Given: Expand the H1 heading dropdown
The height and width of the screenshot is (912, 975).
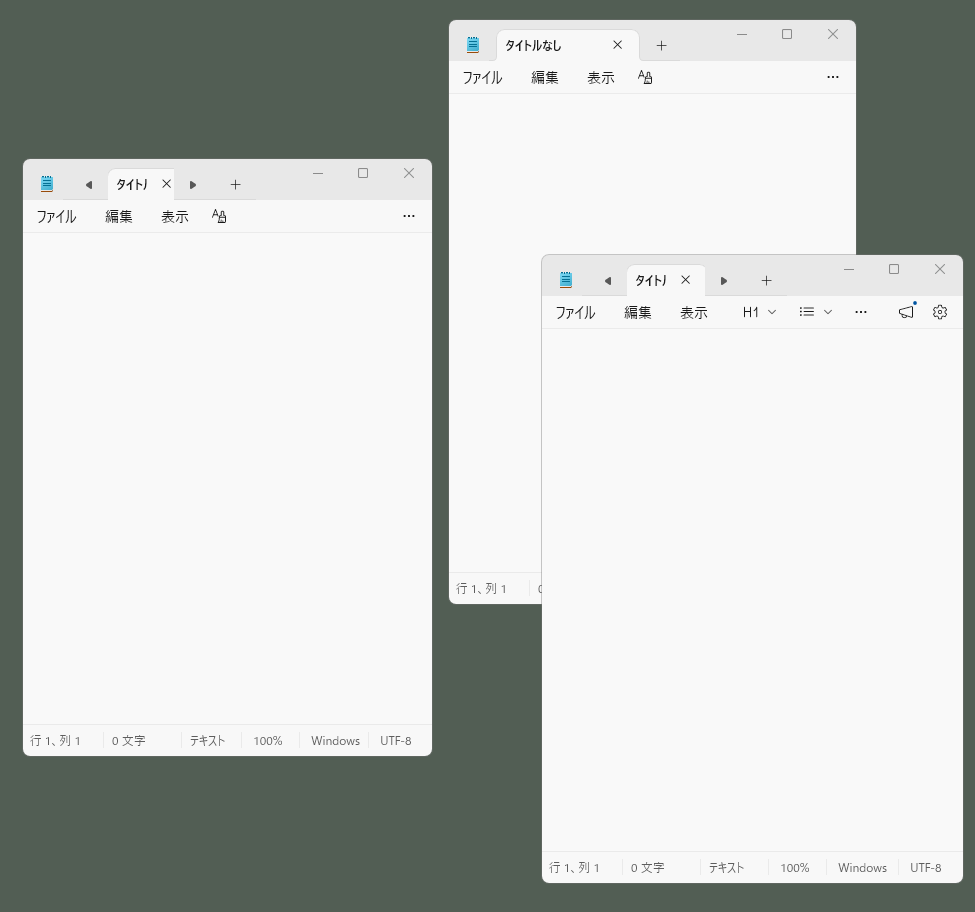Looking at the screenshot, I should [x=759, y=312].
